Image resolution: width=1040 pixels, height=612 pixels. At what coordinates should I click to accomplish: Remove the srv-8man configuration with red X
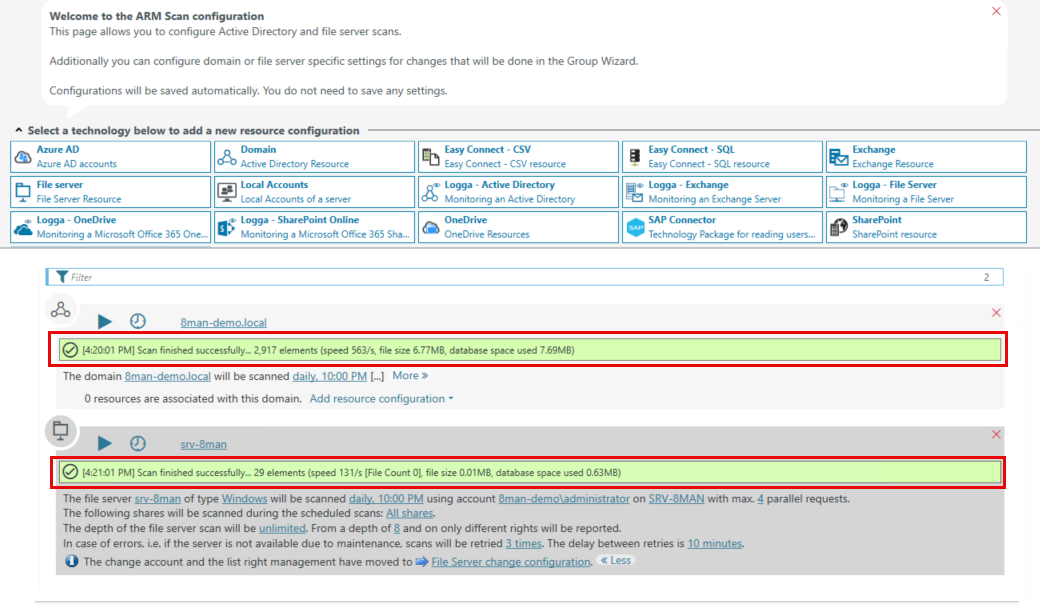point(996,434)
